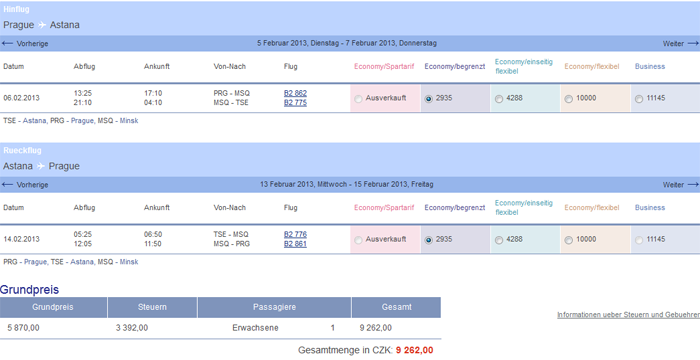Select outbound Economy/flexibel fare 10000
The height and width of the screenshot is (360, 700).
[568, 99]
